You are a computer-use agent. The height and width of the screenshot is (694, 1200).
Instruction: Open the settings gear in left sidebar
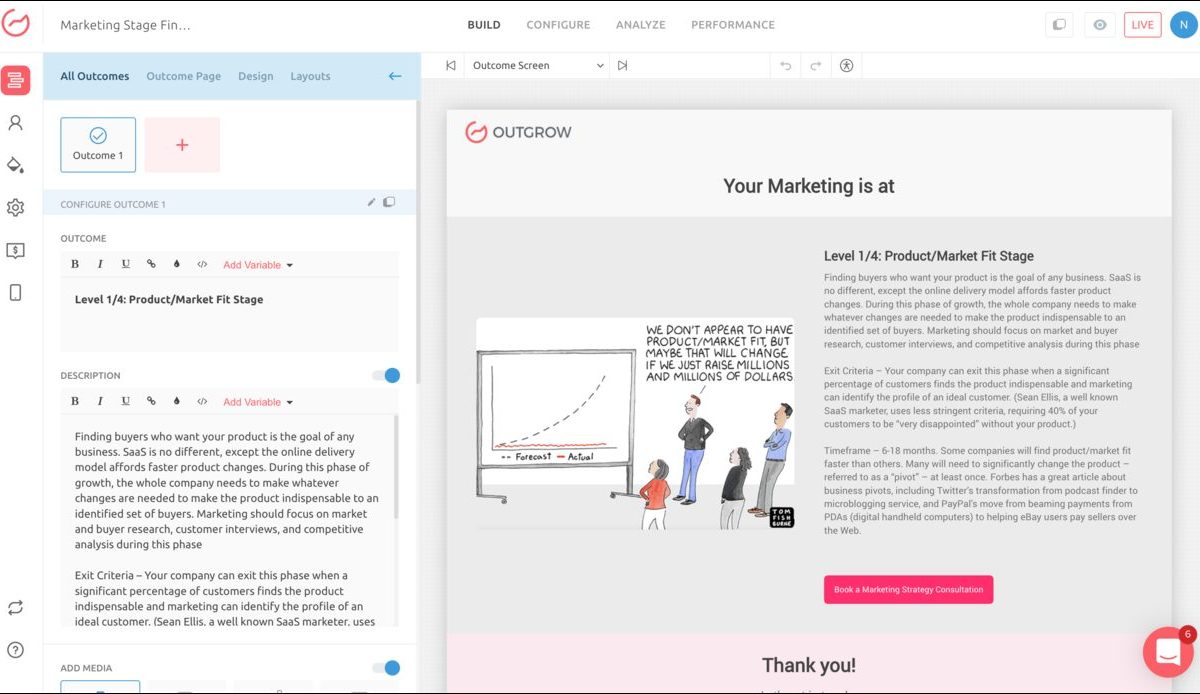(15, 208)
